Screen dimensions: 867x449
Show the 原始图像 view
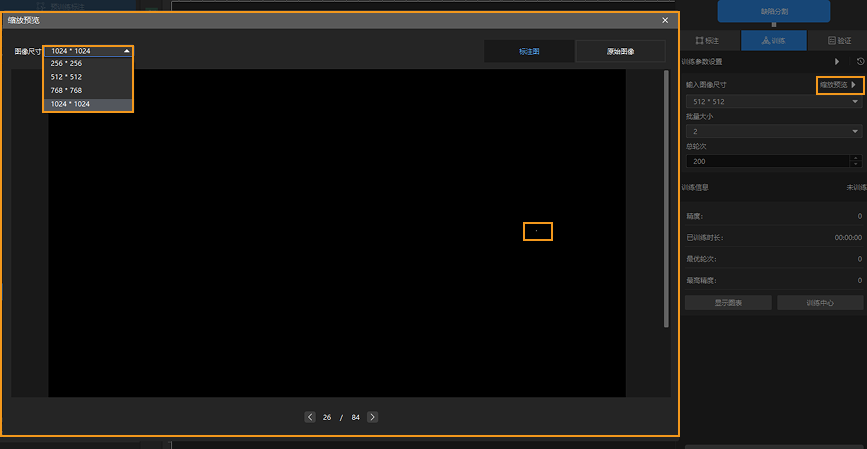pyautogui.click(x=620, y=51)
